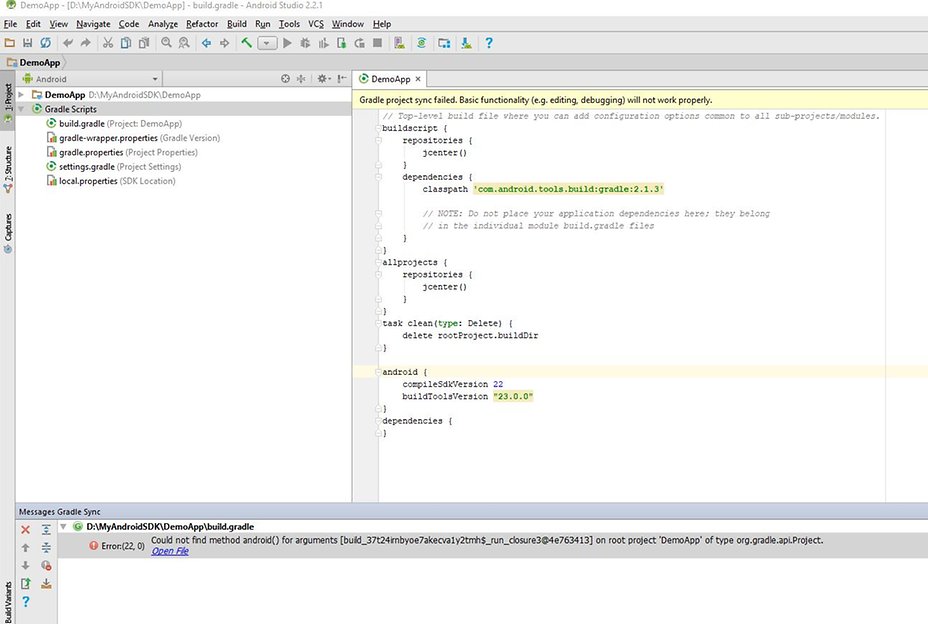The width and height of the screenshot is (928, 624).
Task: Open the Project Structure icon
Action: pyautogui.click(x=444, y=43)
